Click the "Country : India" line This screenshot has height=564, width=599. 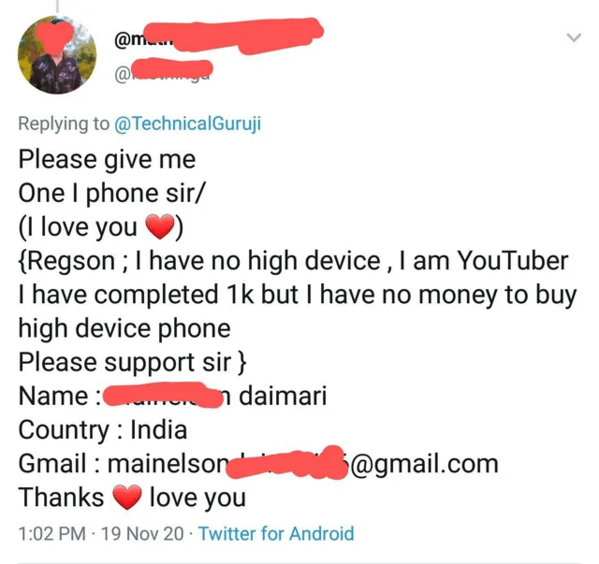click(103, 430)
